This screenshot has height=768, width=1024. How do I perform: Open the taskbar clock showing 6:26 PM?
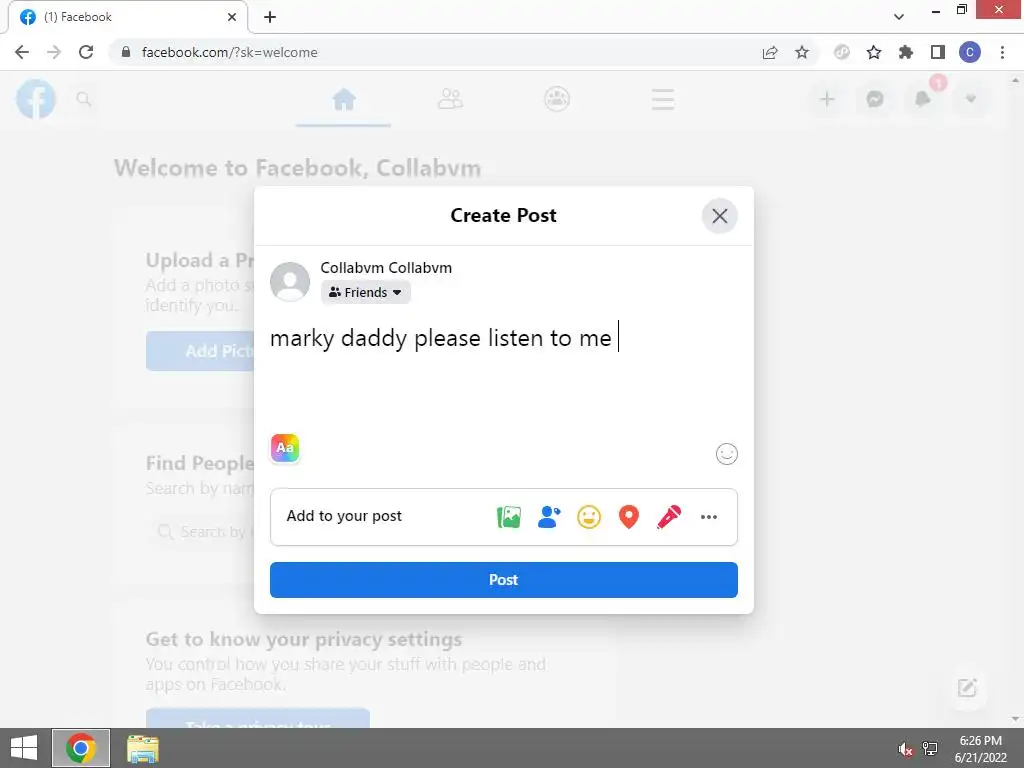[980, 749]
